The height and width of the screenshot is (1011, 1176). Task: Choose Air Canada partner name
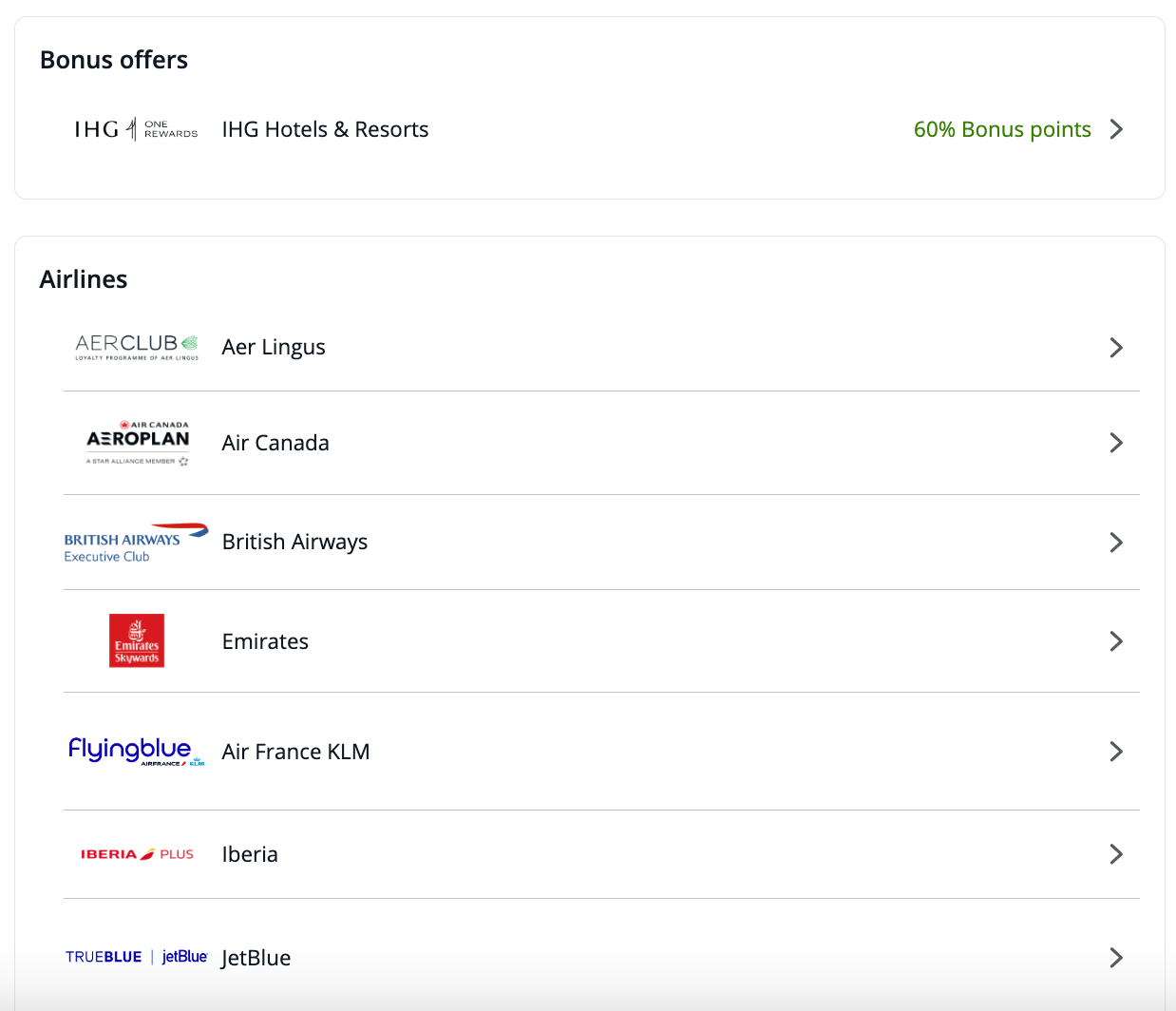pos(275,443)
